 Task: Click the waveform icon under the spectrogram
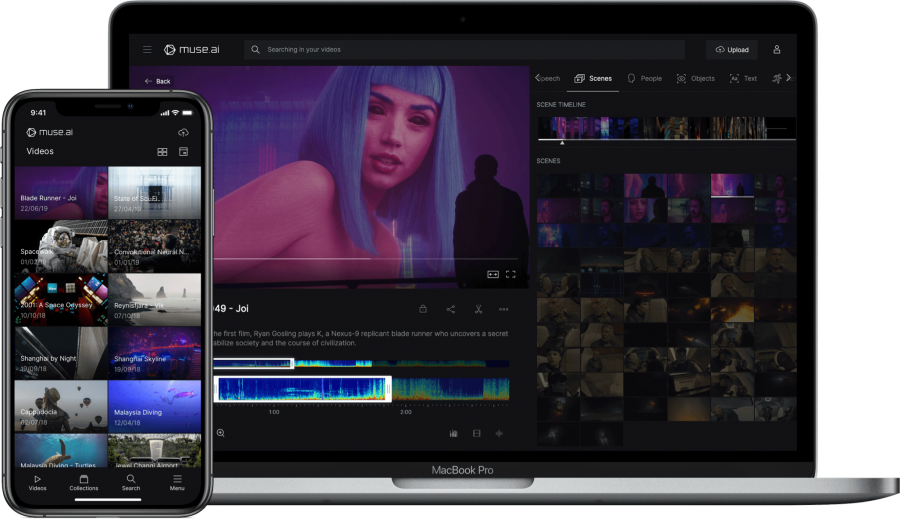click(499, 433)
